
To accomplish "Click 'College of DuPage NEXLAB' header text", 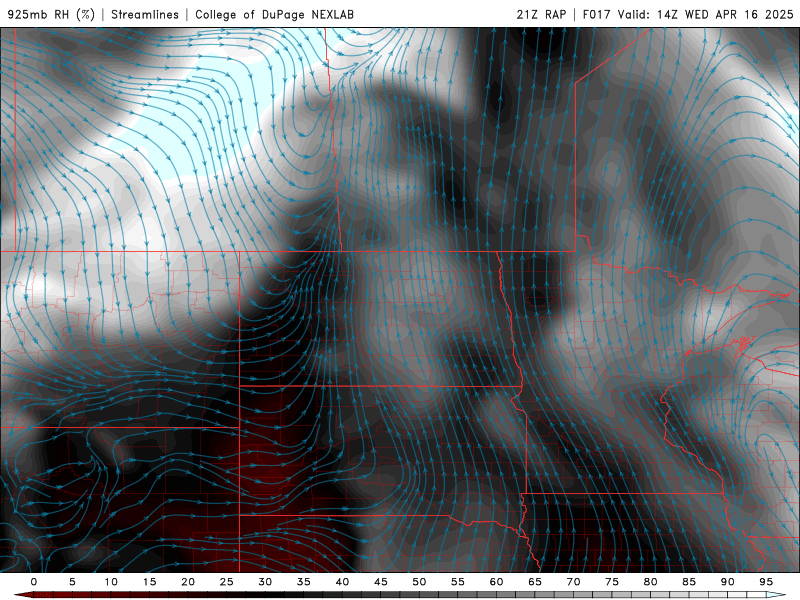I will (x=274, y=14).
